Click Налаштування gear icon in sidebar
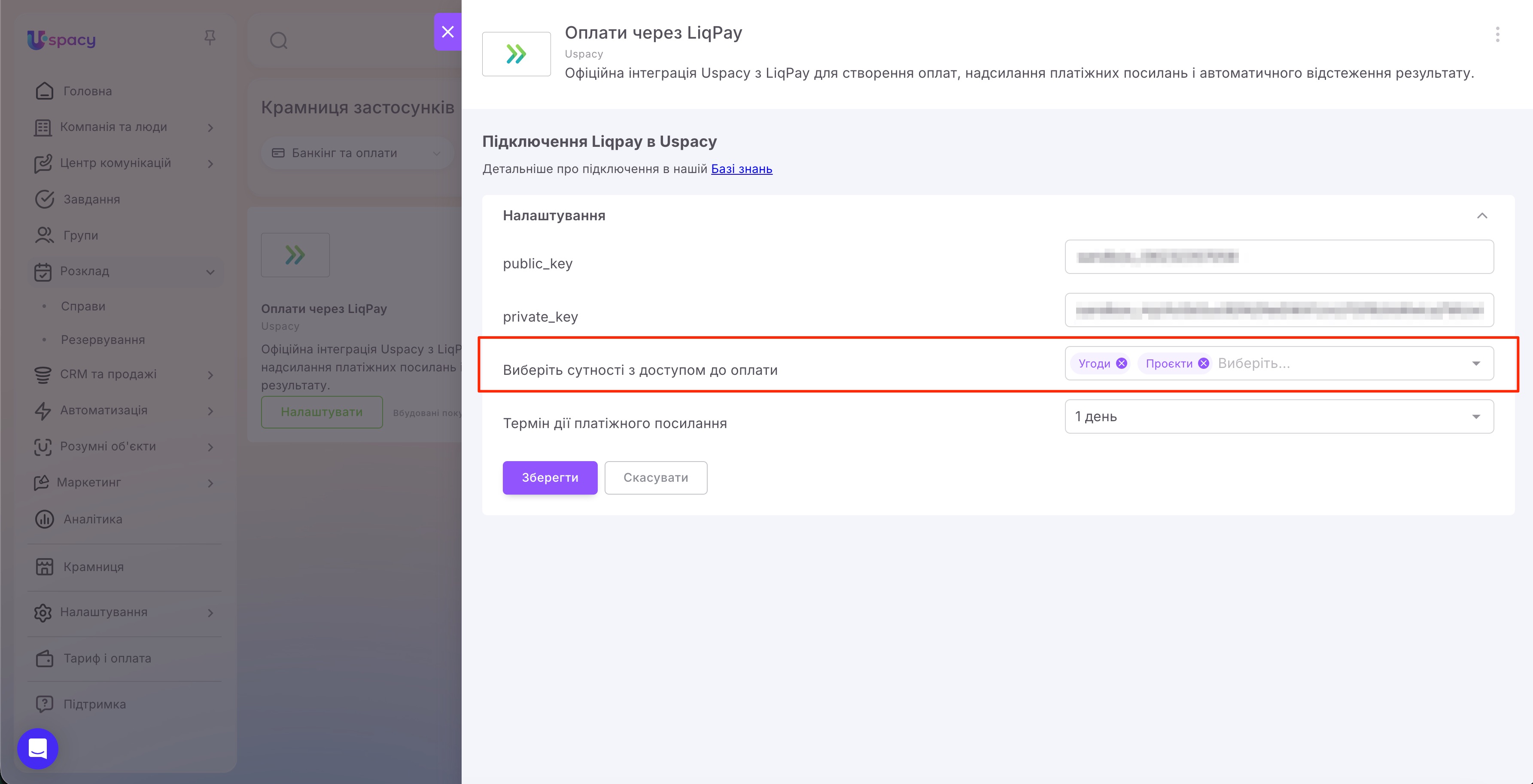The image size is (1533, 784). pyautogui.click(x=43, y=613)
